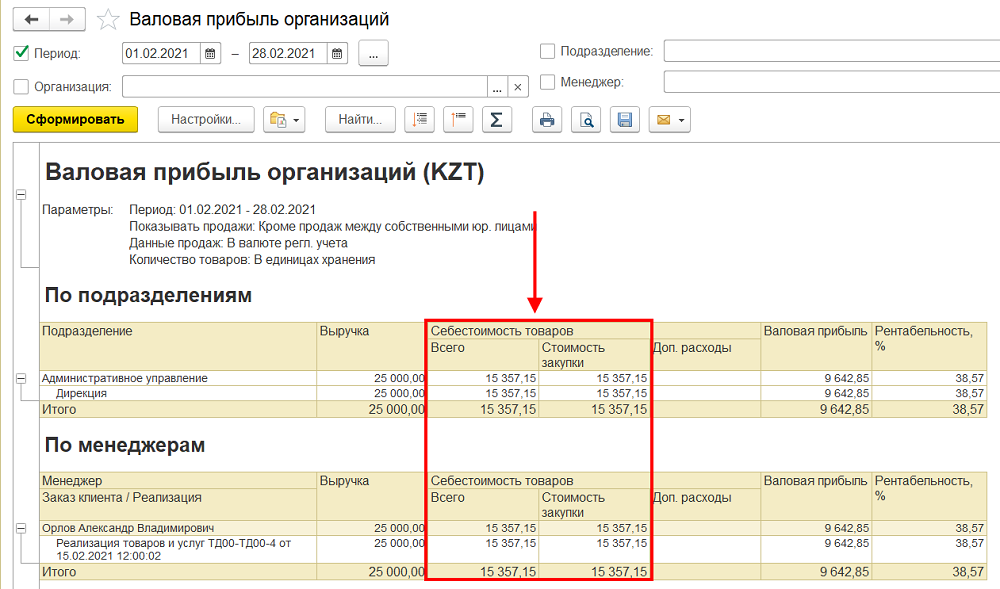Print the report with printer icon
This screenshot has height=589, width=1000.
[x=547, y=120]
